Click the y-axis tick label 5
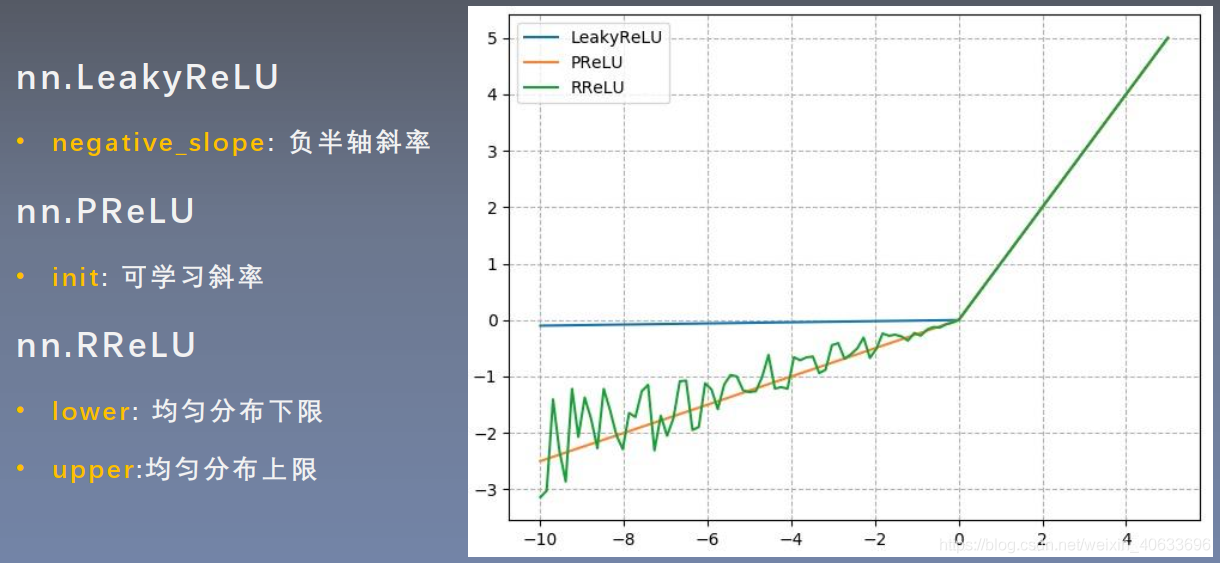The height and width of the screenshot is (563, 1220). click(493, 39)
